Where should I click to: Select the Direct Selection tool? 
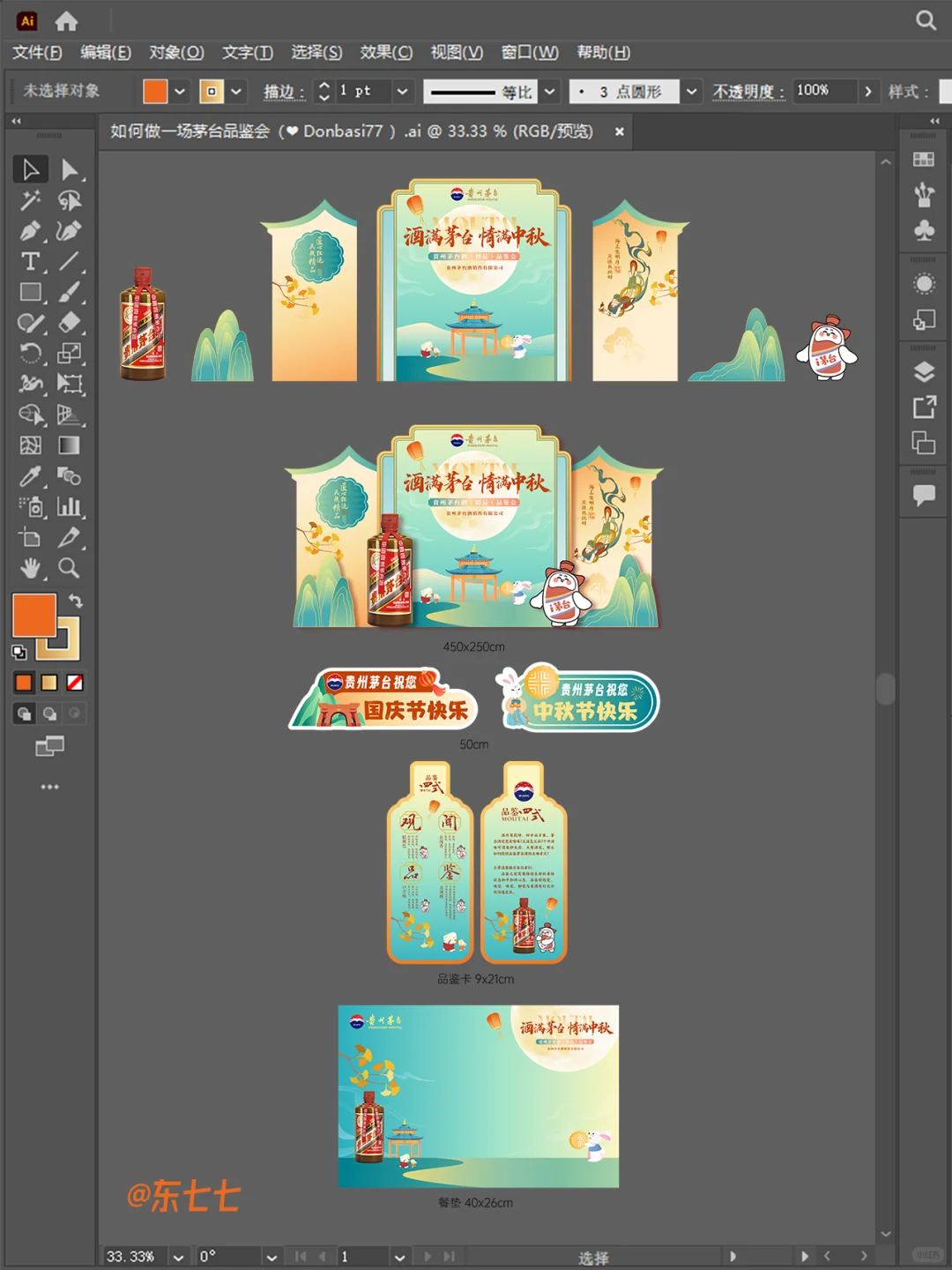coord(69,169)
